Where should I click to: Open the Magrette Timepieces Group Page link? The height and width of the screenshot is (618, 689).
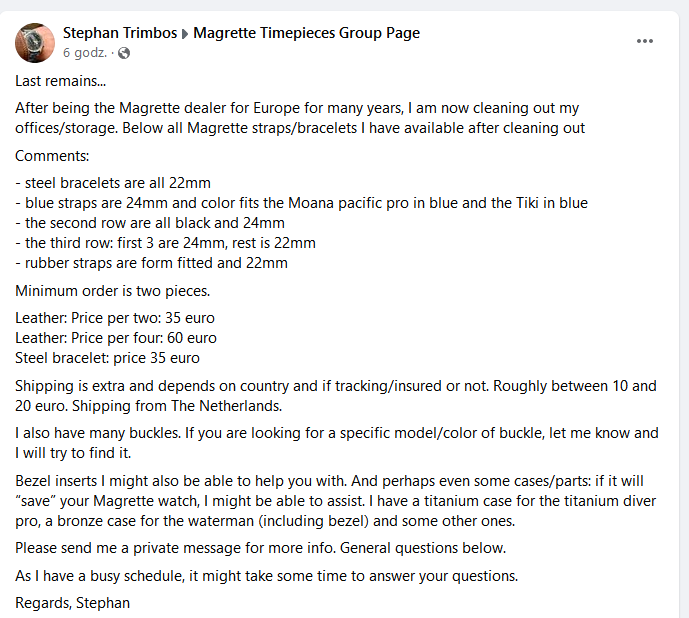pos(306,33)
